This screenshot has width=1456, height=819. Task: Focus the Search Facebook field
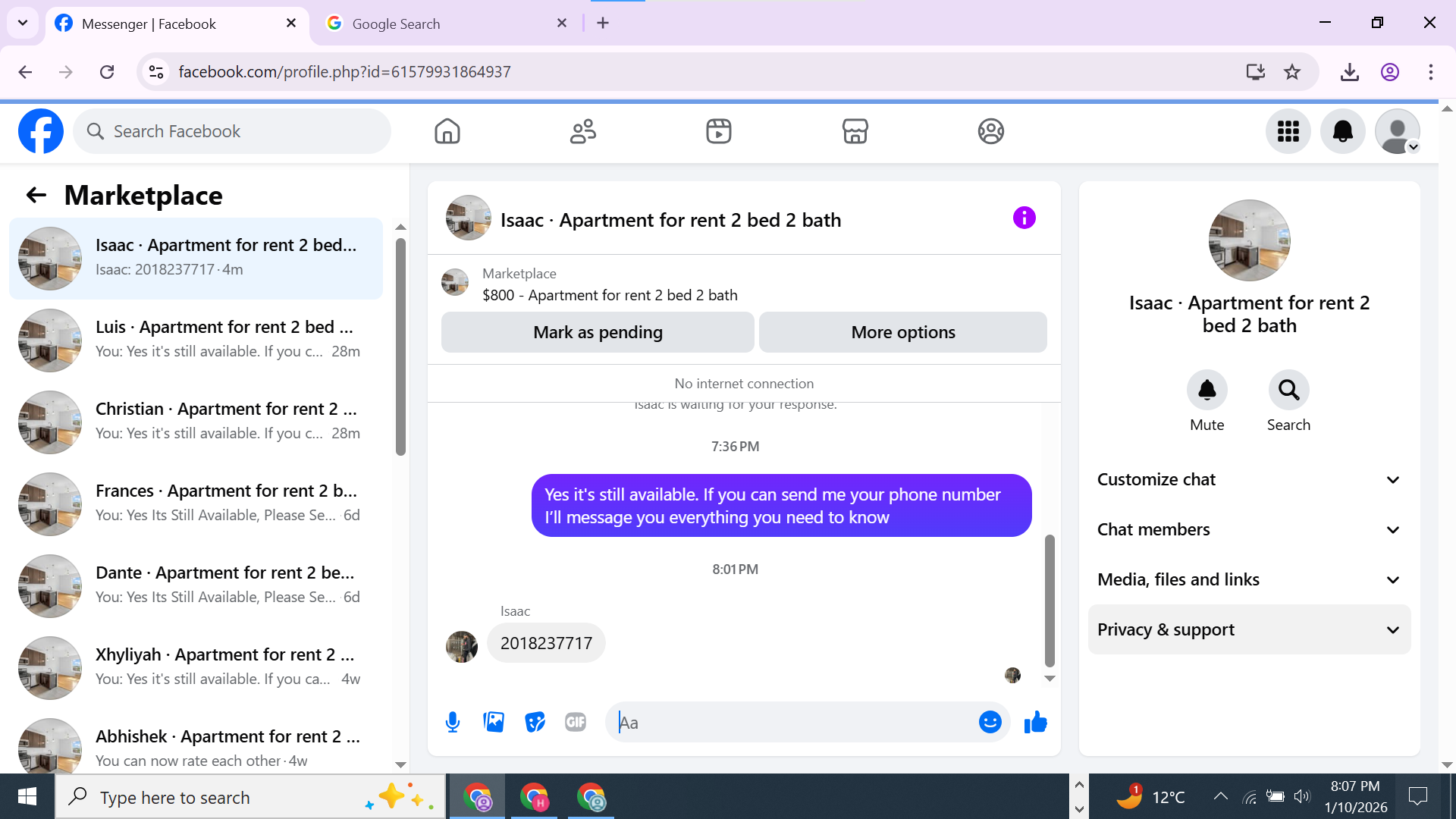point(231,131)
